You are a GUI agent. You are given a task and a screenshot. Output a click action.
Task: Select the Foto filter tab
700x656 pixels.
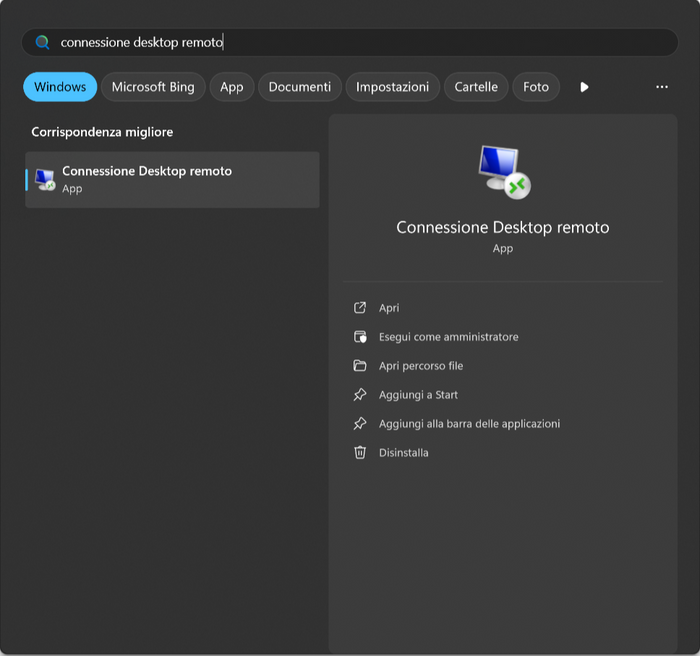[536, 87]
